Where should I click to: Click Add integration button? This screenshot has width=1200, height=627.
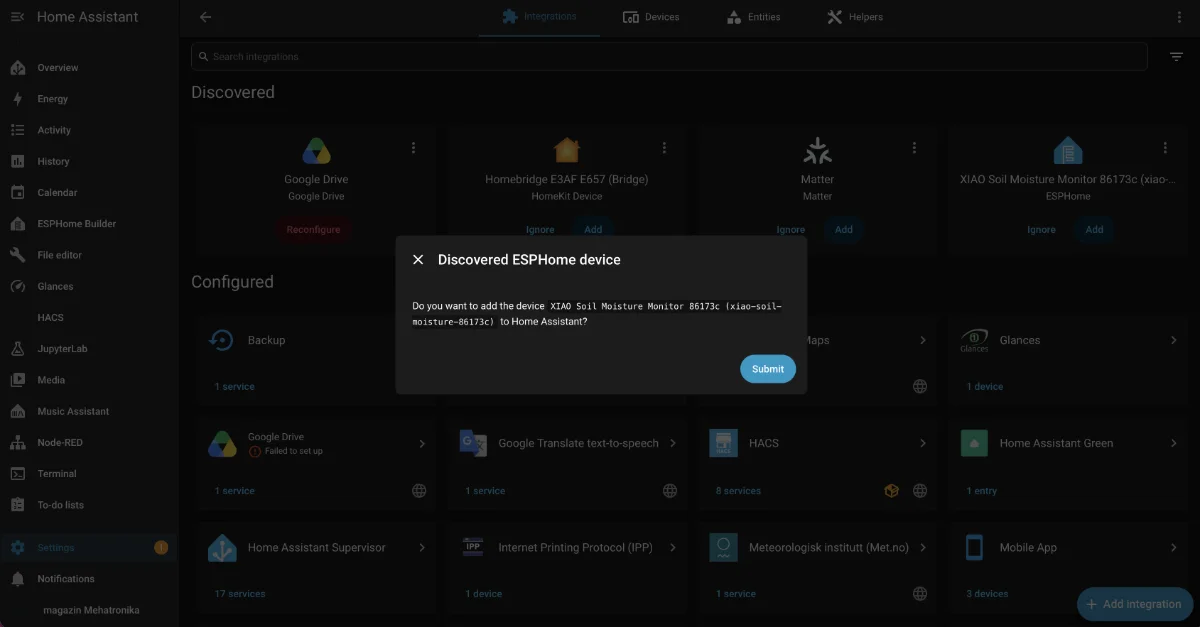[1133, 604]
